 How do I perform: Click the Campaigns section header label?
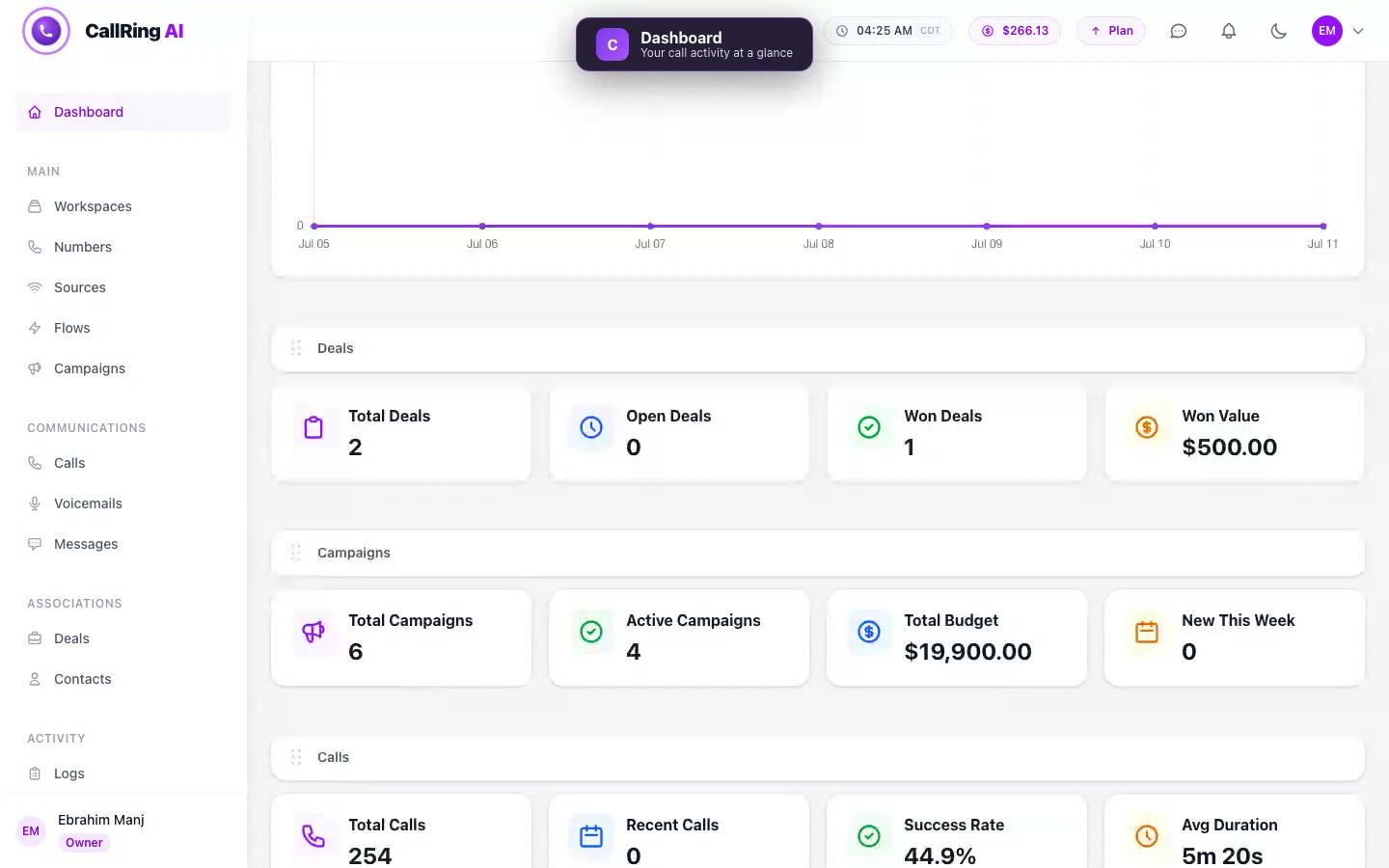tap(354, 553)
